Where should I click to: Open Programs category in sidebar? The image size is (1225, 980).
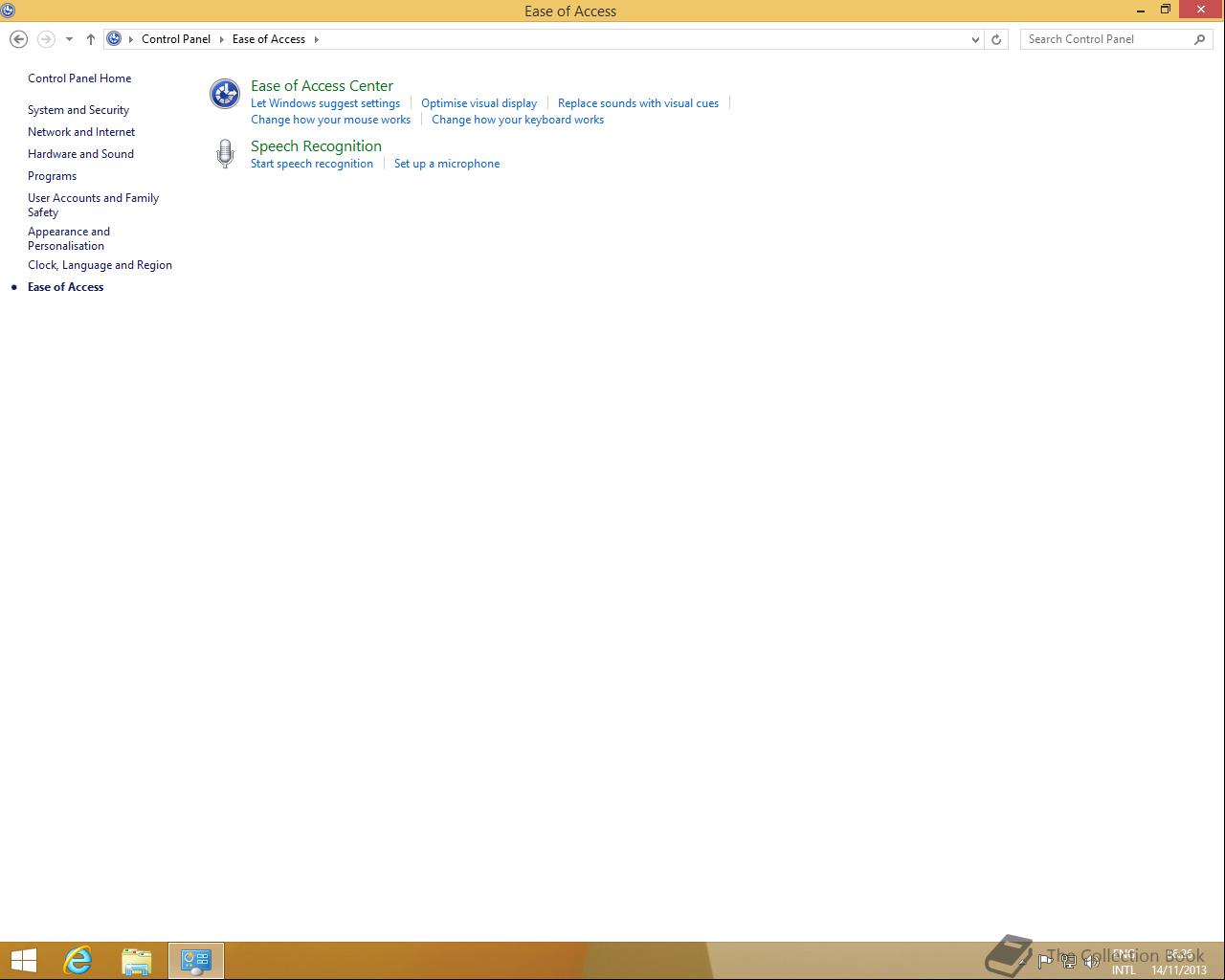click(x=52, y=176)
